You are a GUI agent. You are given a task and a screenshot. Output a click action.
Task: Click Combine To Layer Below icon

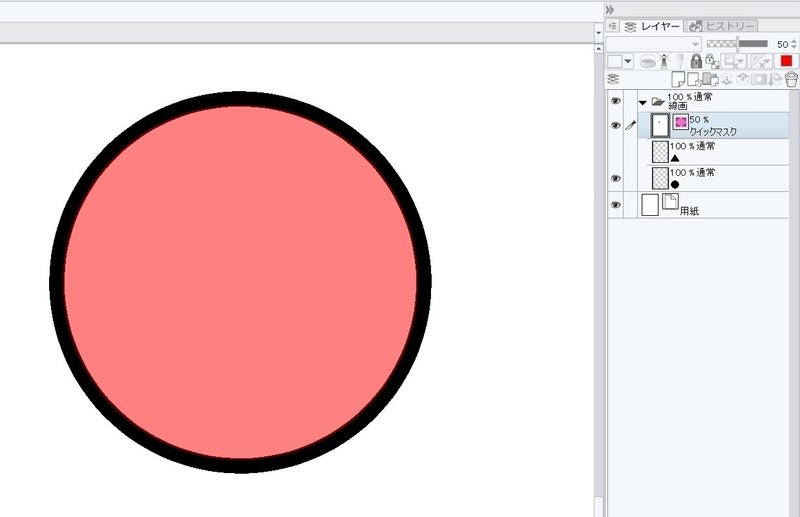742,79
